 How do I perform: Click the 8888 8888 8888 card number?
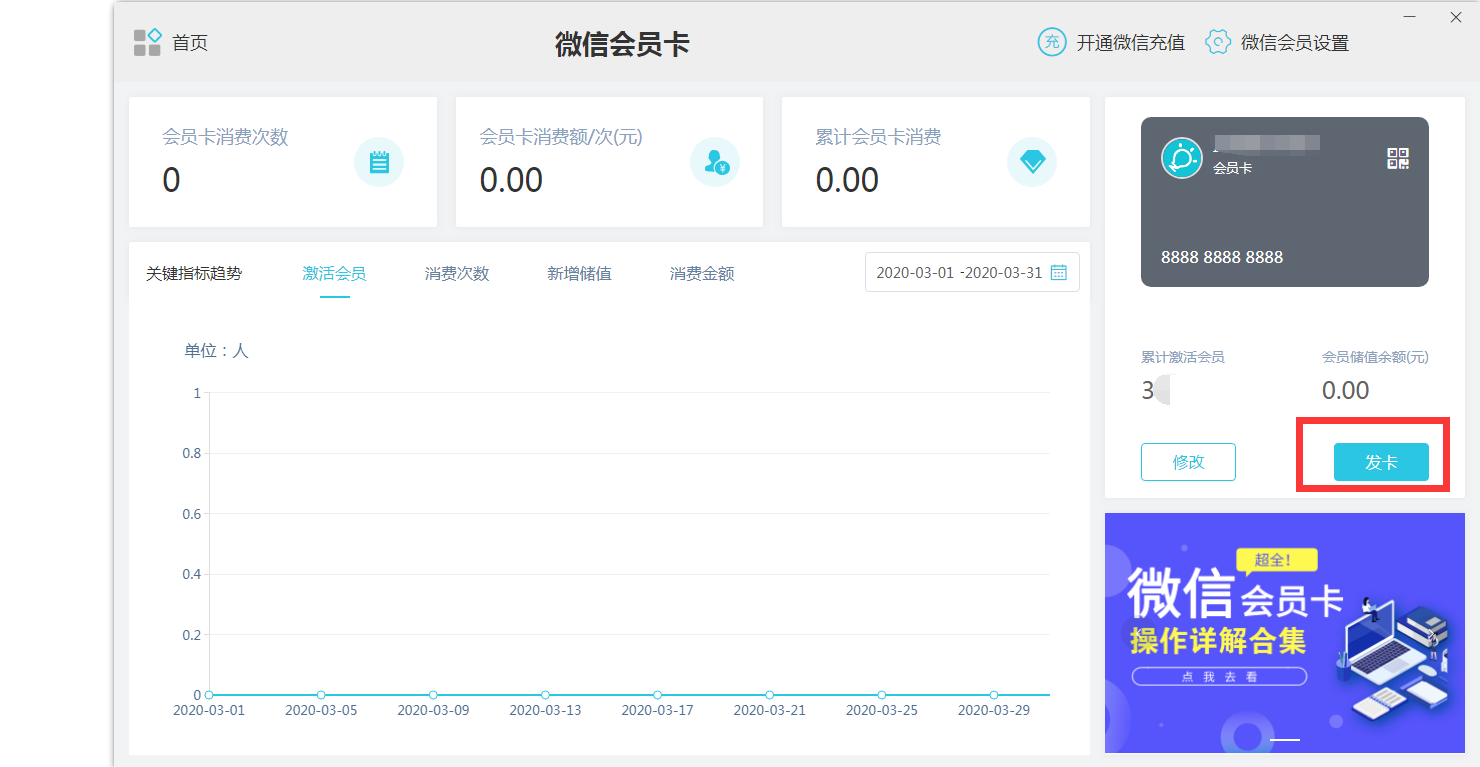1222,257
